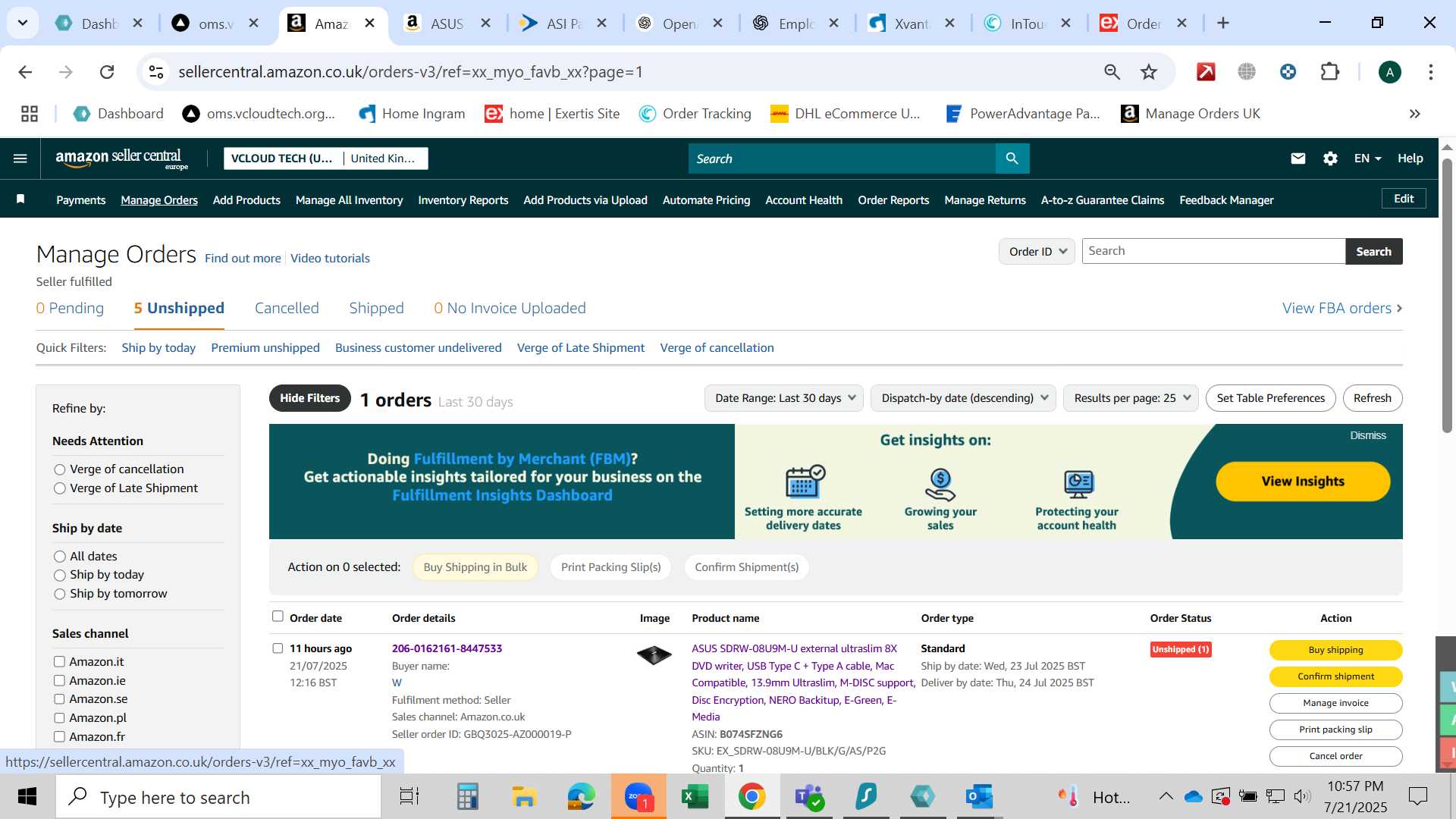Dismiss the Fulfillment Insights banner

click(x=1367, y=435)
